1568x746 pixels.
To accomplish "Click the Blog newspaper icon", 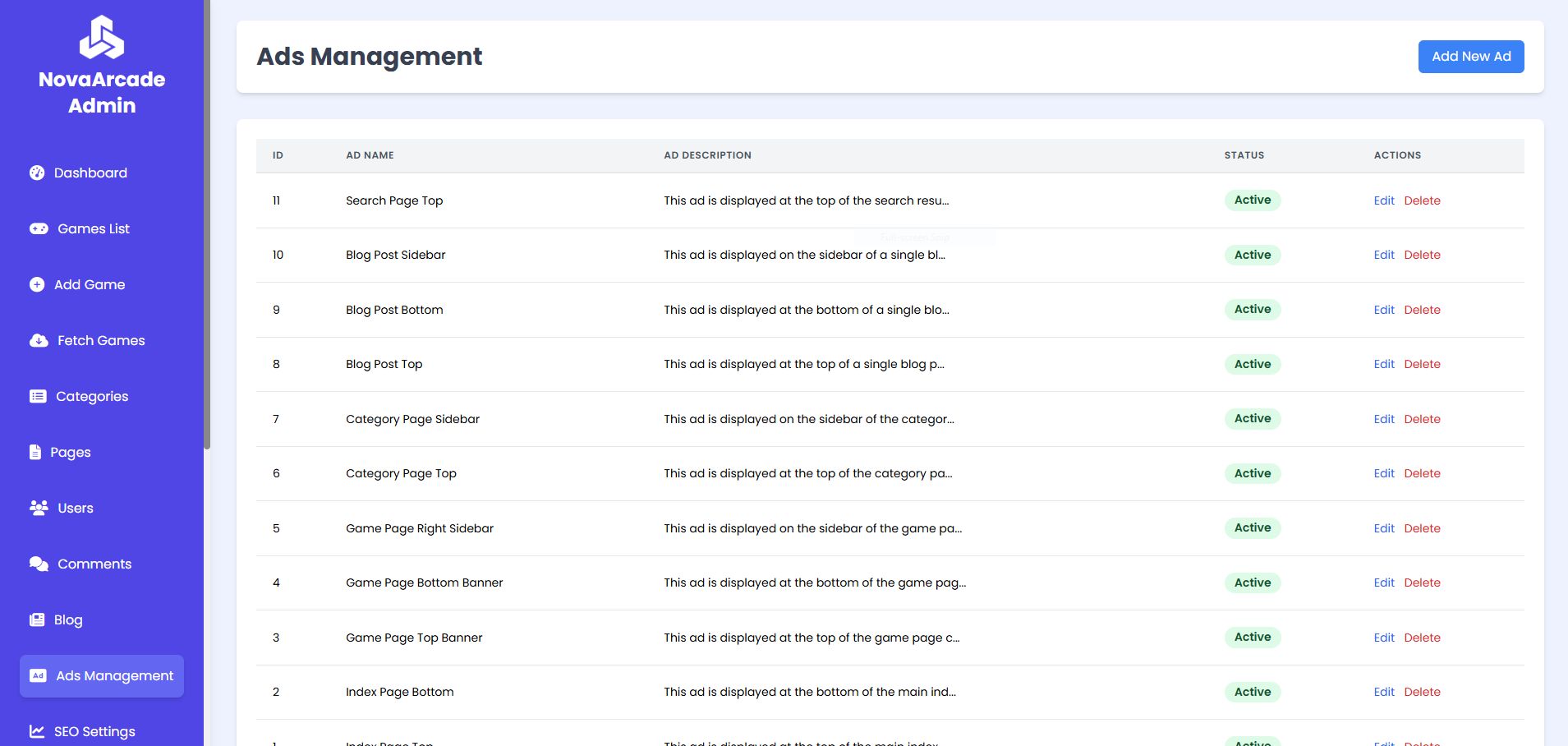I will 37,619.
